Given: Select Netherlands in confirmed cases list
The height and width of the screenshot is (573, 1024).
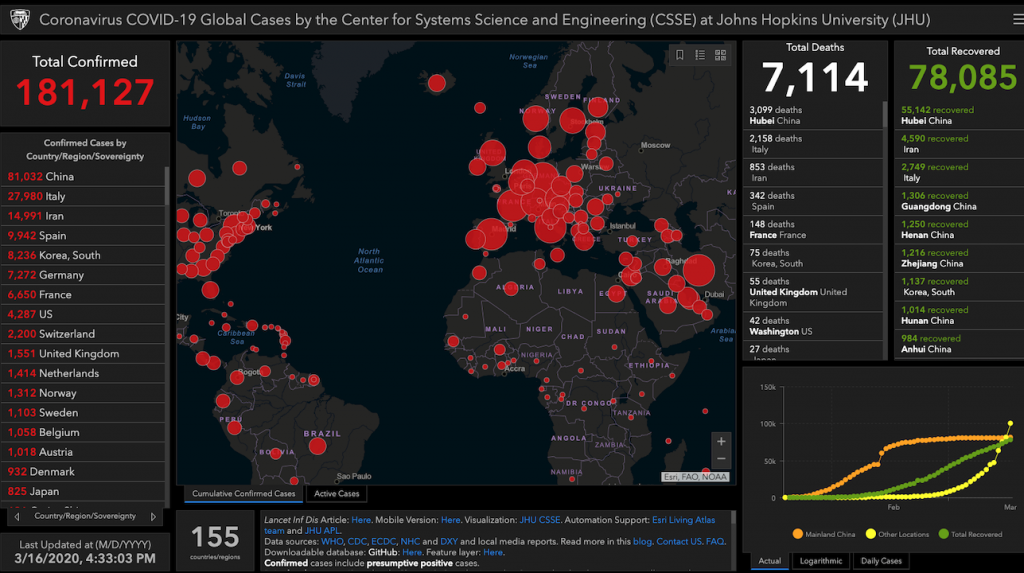Looking at the screenshot, I should coord(83,373).
